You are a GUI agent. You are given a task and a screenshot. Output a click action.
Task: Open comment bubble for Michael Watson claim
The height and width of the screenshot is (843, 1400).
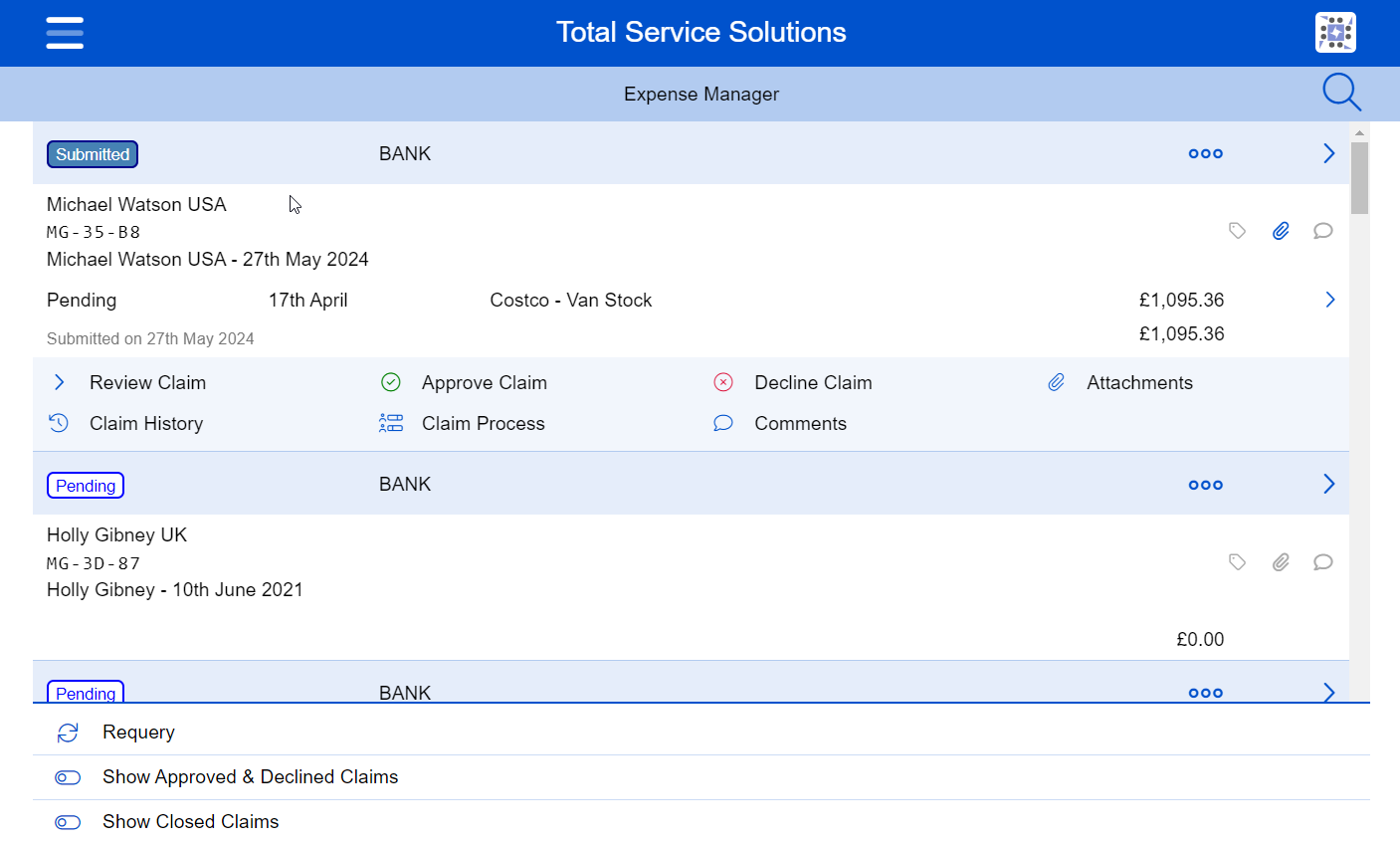click(1322, 231)
